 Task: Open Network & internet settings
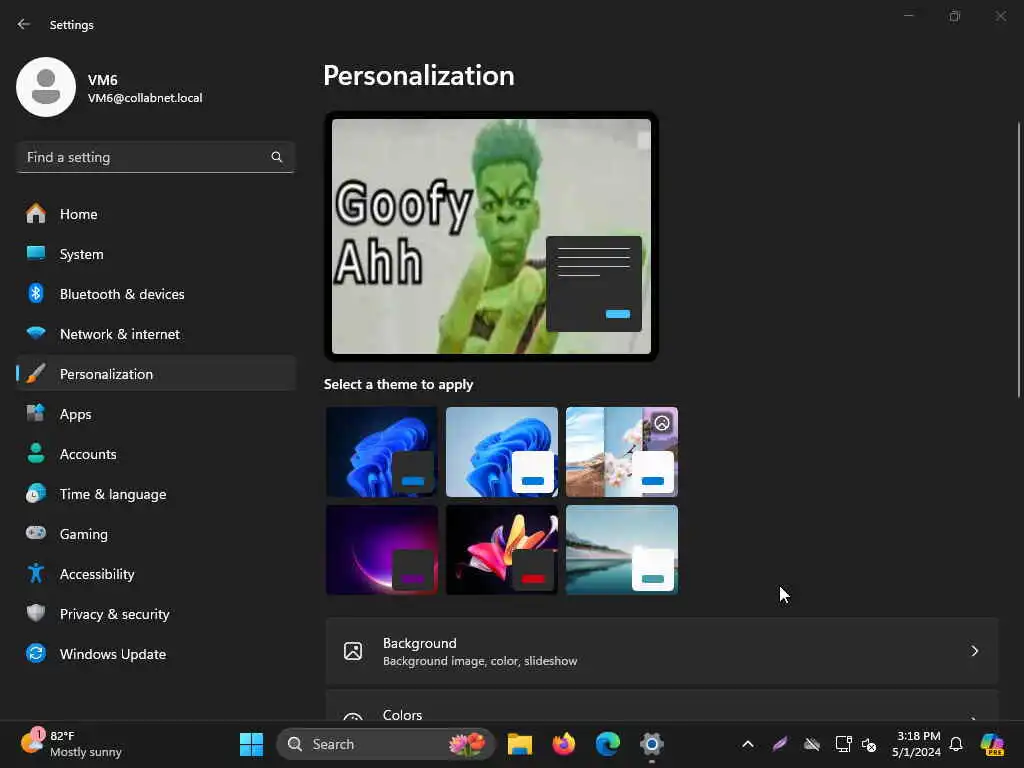click(x=155, y=334)
